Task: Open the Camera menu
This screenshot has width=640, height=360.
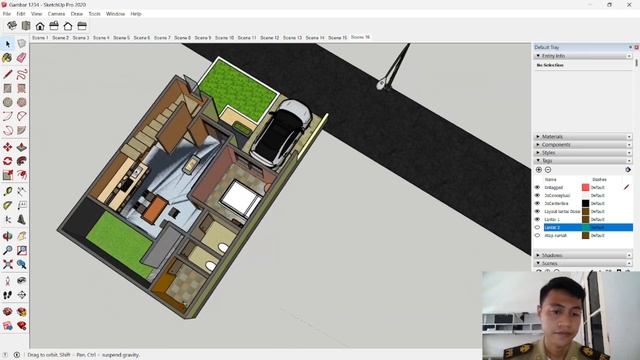Action: click(56, 14)
